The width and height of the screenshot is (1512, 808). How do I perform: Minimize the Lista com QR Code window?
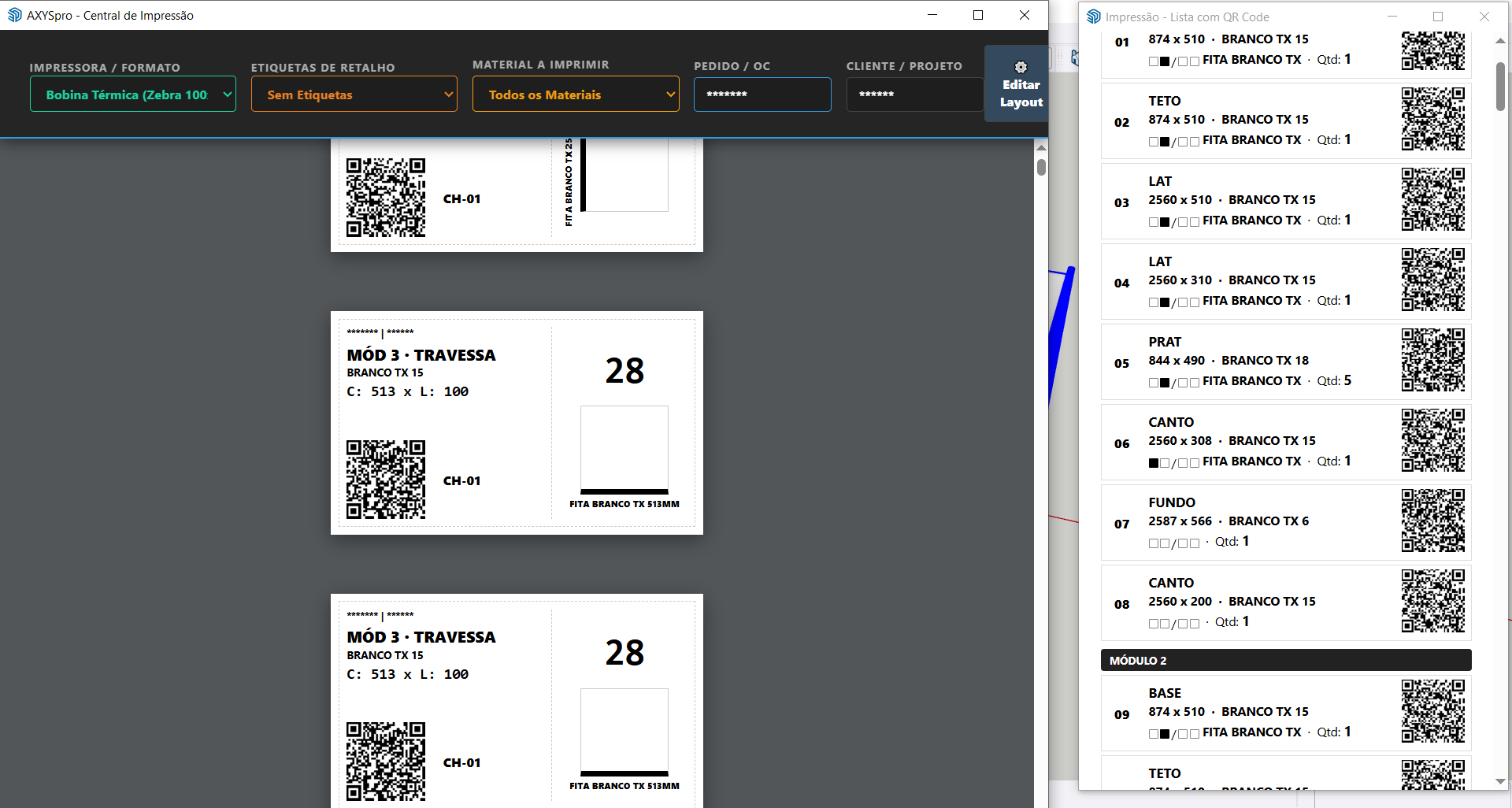tap(1392, 17)
